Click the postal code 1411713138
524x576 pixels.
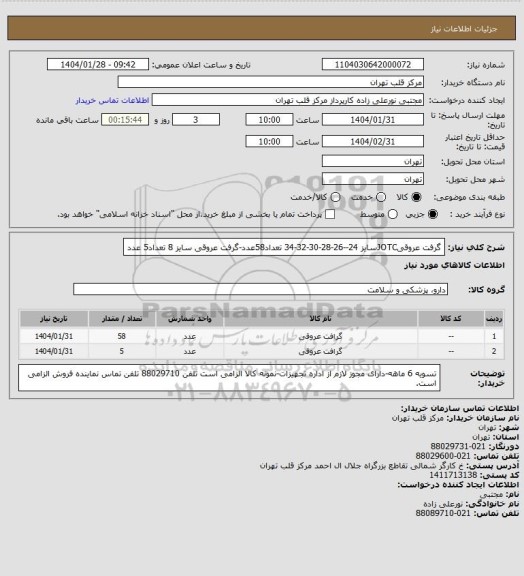click(453, 475)
